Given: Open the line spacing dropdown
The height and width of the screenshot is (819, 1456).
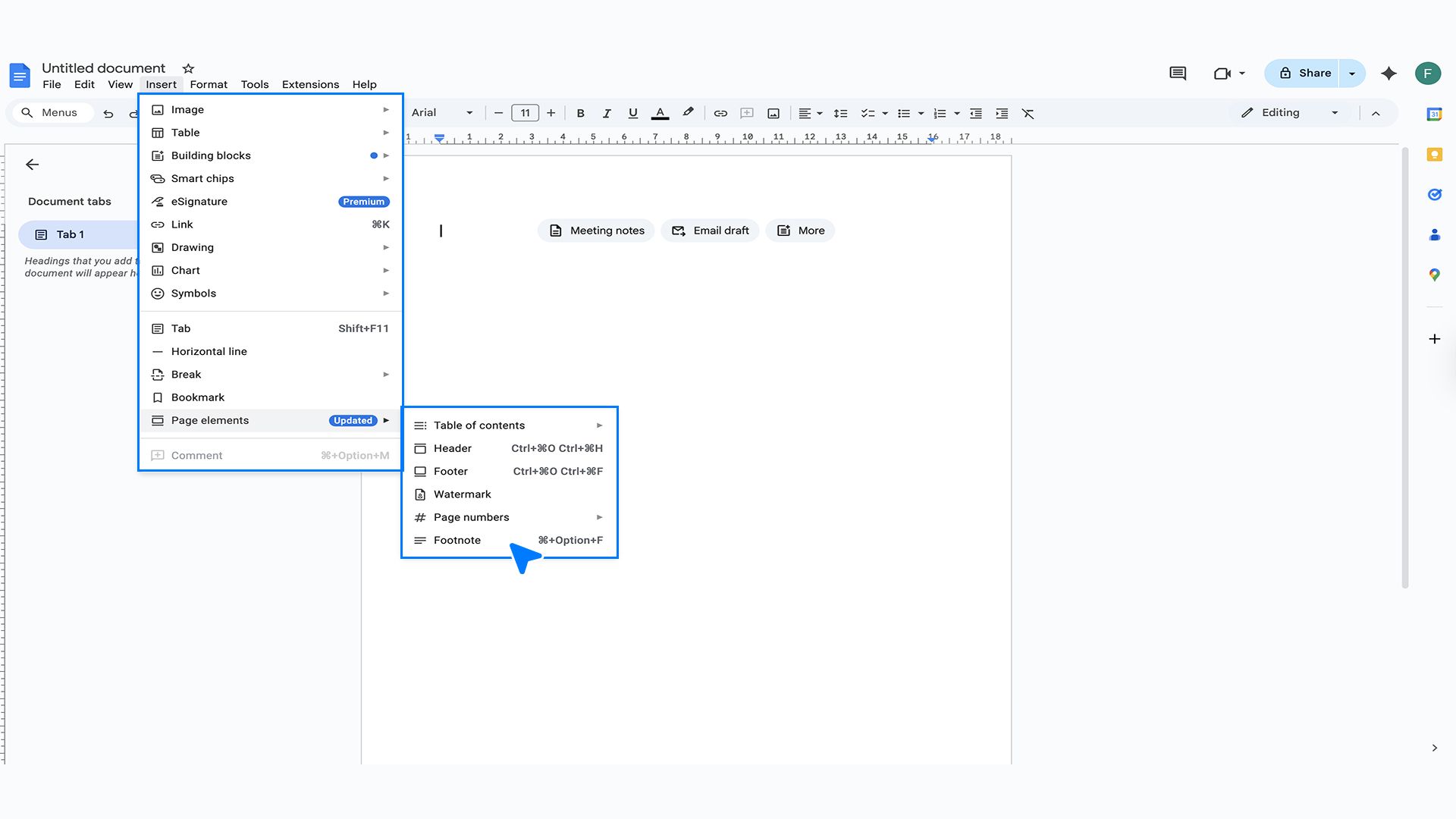Looking at the screenshot, I should (x=841, y=113).
